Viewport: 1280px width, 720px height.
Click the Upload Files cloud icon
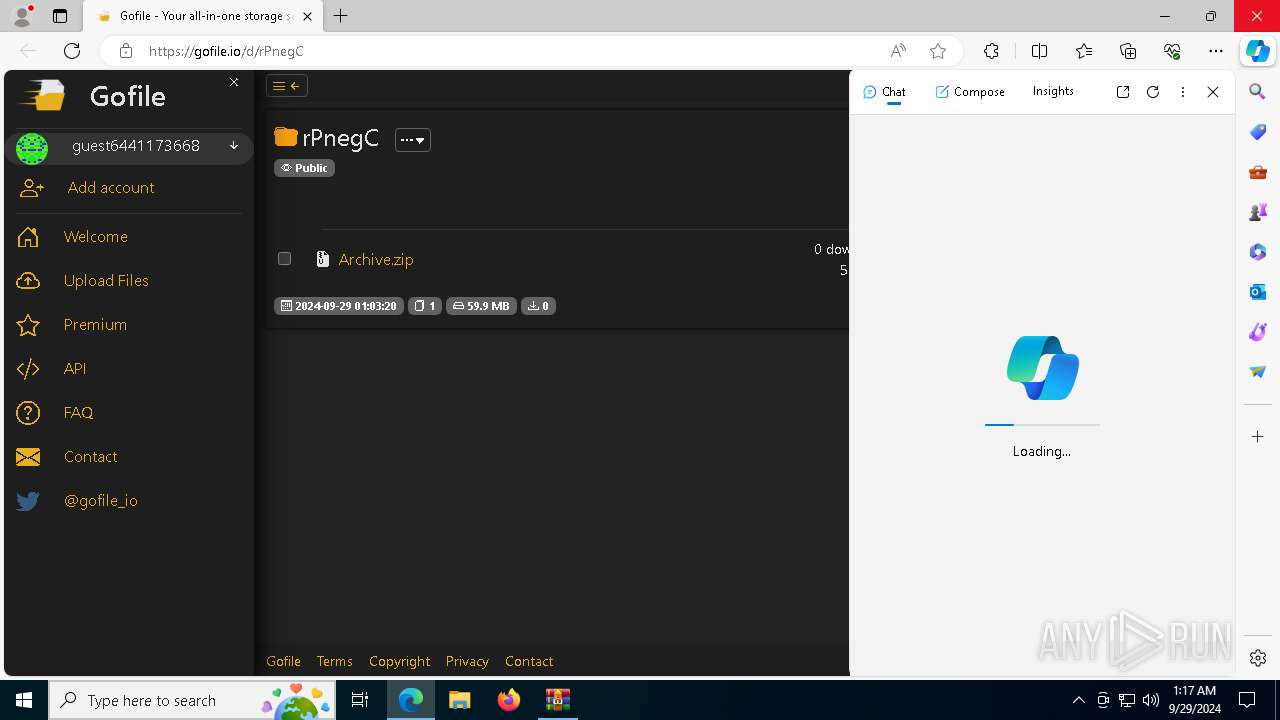coord(28,281)
